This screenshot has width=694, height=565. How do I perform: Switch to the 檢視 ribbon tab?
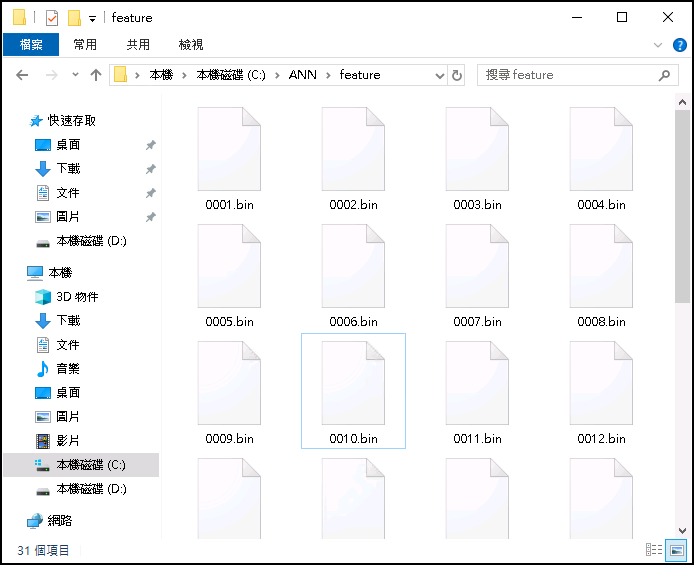[x=191, y=44]
